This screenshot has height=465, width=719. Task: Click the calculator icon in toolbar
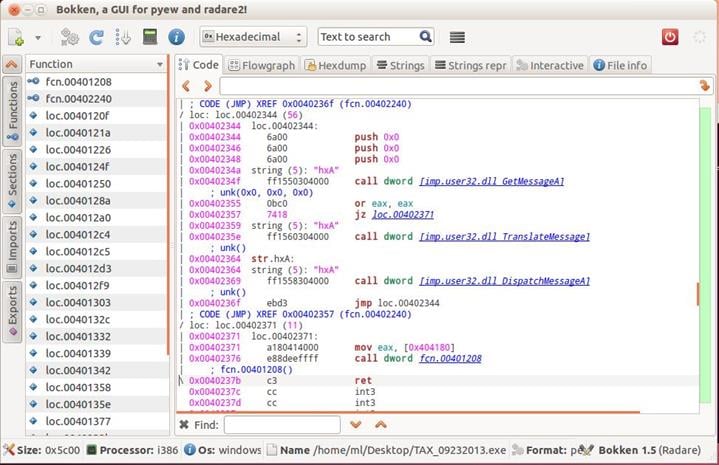[x=150, y=37]
